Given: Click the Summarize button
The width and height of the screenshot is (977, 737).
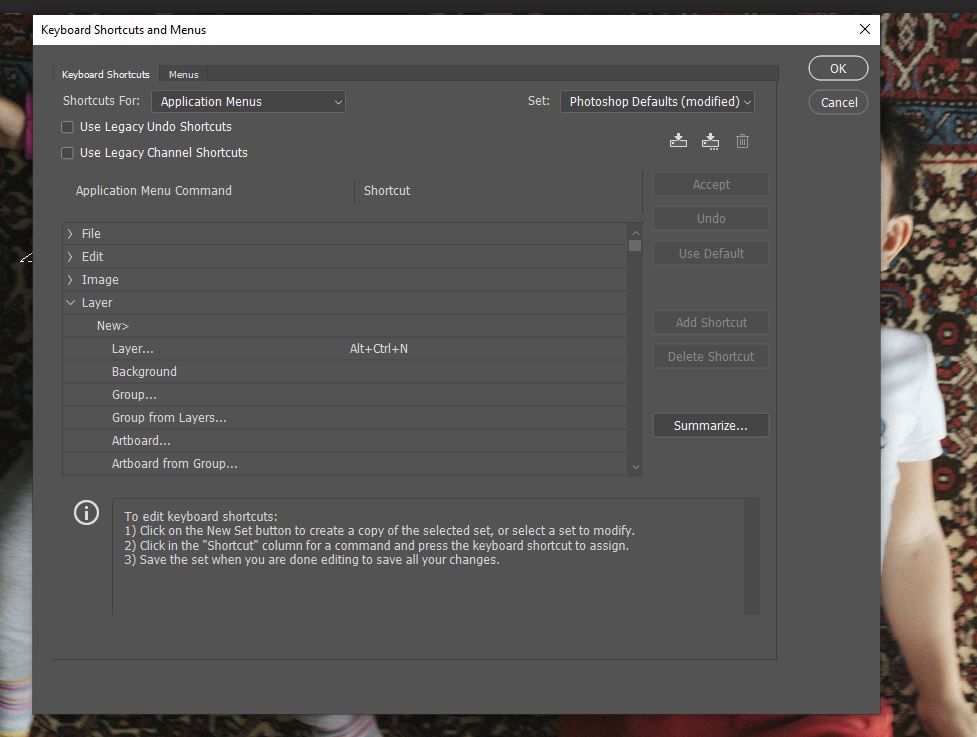Looking at the screenshot, I should (710, 425).
